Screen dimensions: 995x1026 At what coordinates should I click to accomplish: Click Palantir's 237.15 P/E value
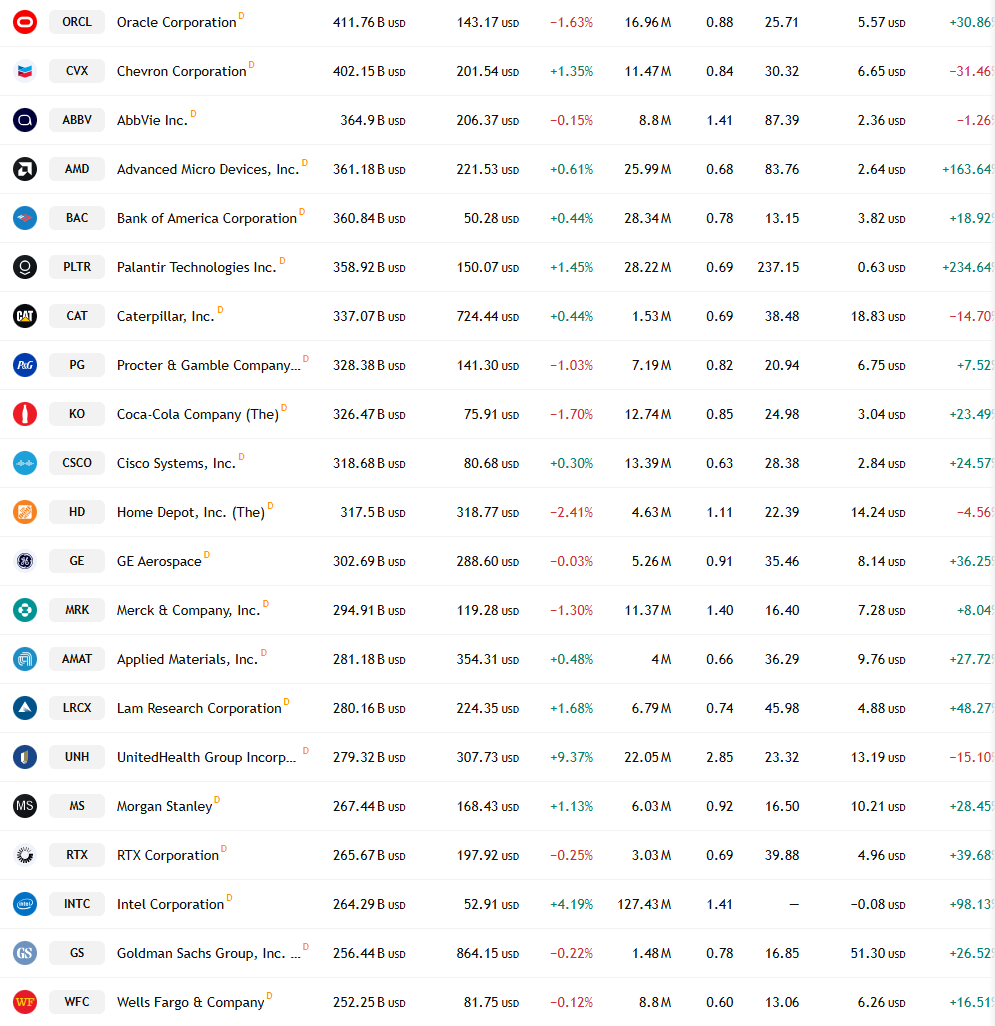pos(778,267)
